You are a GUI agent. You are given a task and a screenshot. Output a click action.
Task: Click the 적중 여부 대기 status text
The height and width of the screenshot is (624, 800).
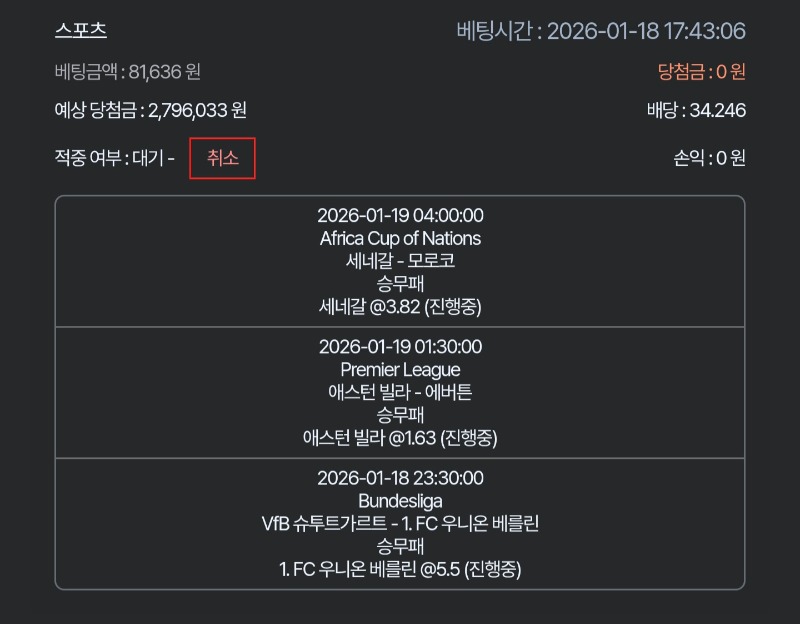coord(114,158)
